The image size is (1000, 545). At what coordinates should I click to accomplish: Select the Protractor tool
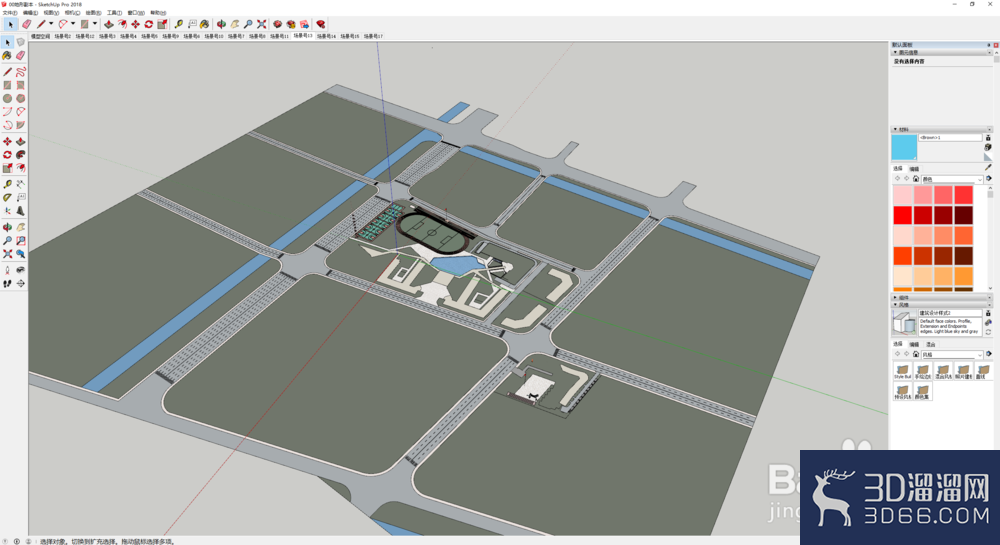pyautogui.click(x=7, y=198)
